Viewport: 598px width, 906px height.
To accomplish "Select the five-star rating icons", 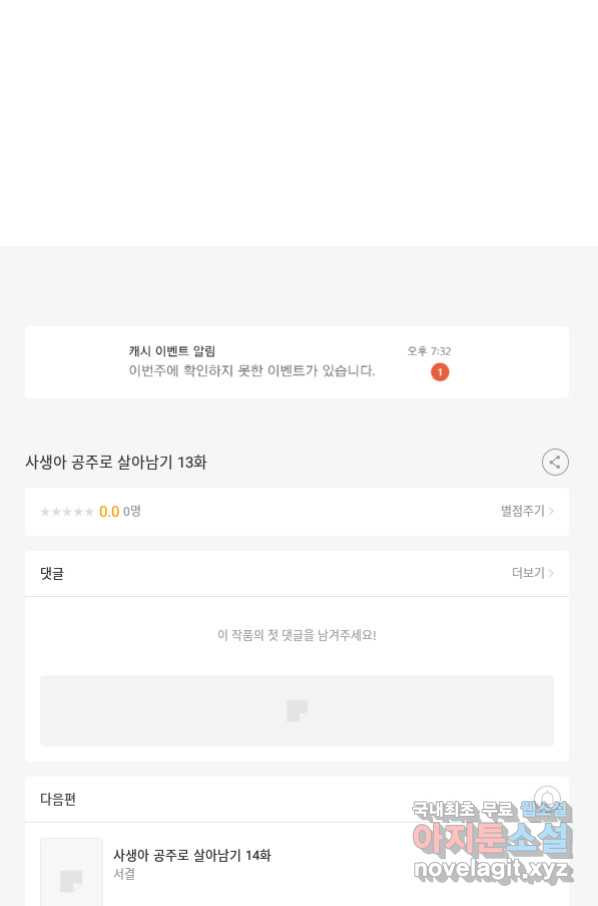I will [x=67, y=512].
